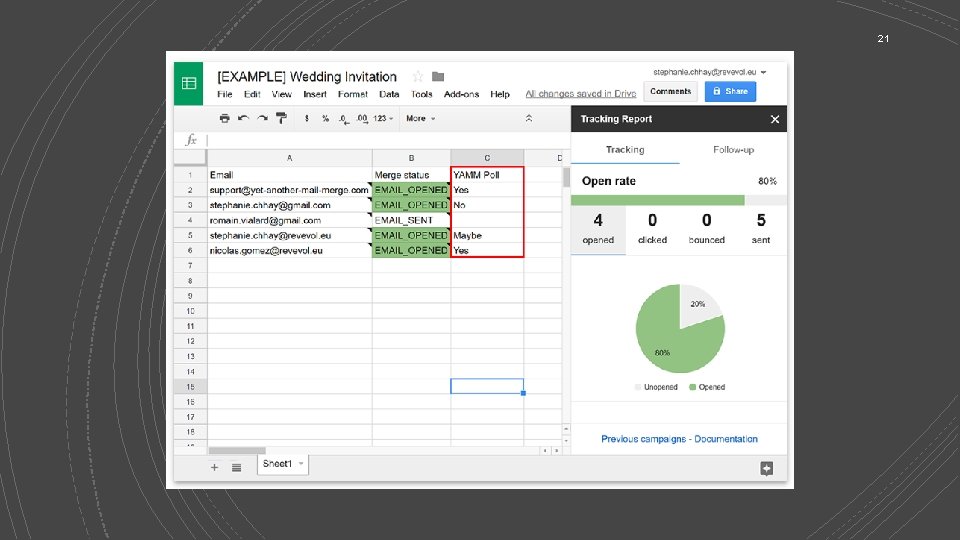Click the blue Share button

click(x=730, y=91)
